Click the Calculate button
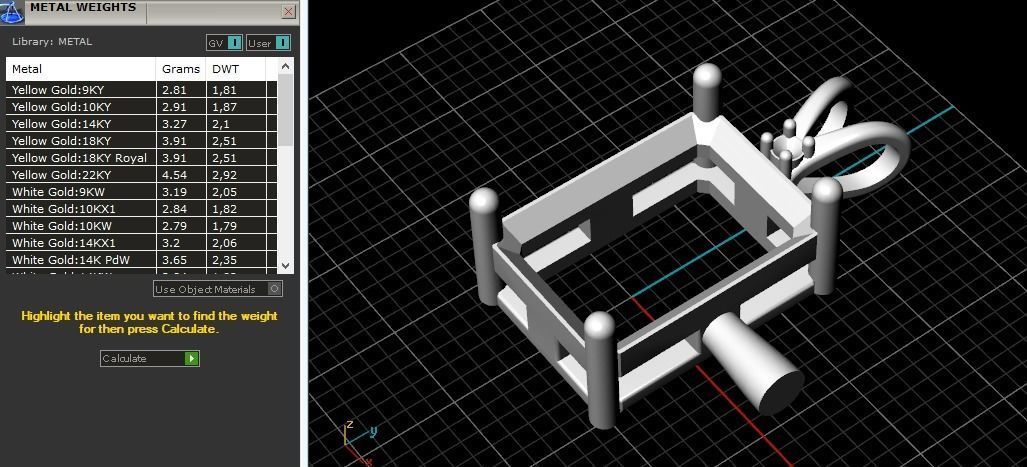Viewport: 1027px width, 467px height. coord(149,358)
